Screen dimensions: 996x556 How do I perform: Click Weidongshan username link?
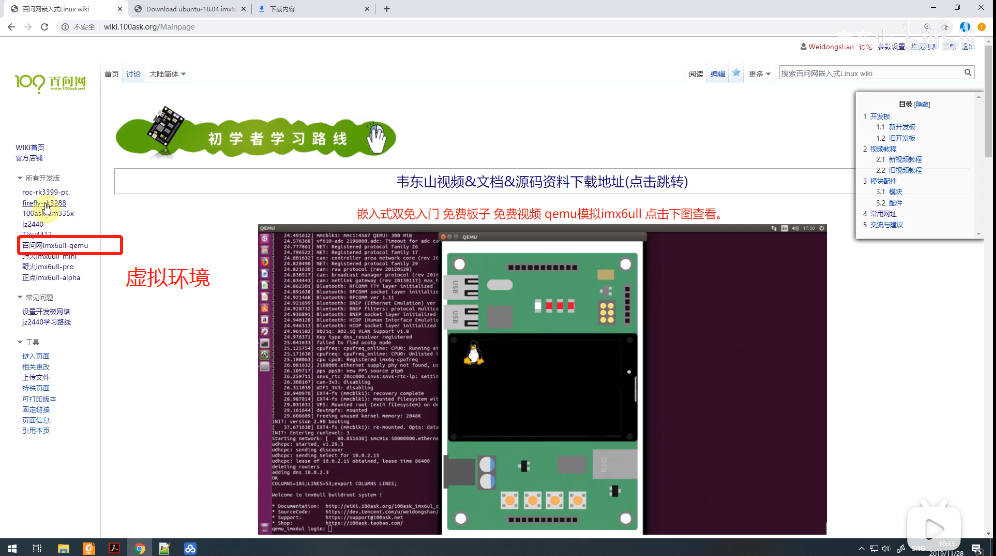point(831,46)
